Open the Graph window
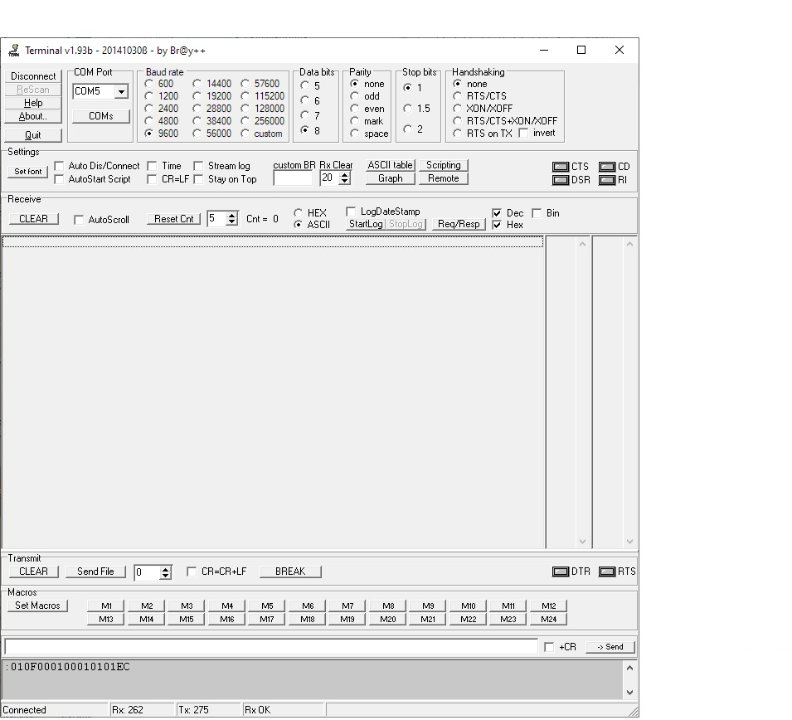Viewport: 792px width, 720px height. click(x=390, y=178)
